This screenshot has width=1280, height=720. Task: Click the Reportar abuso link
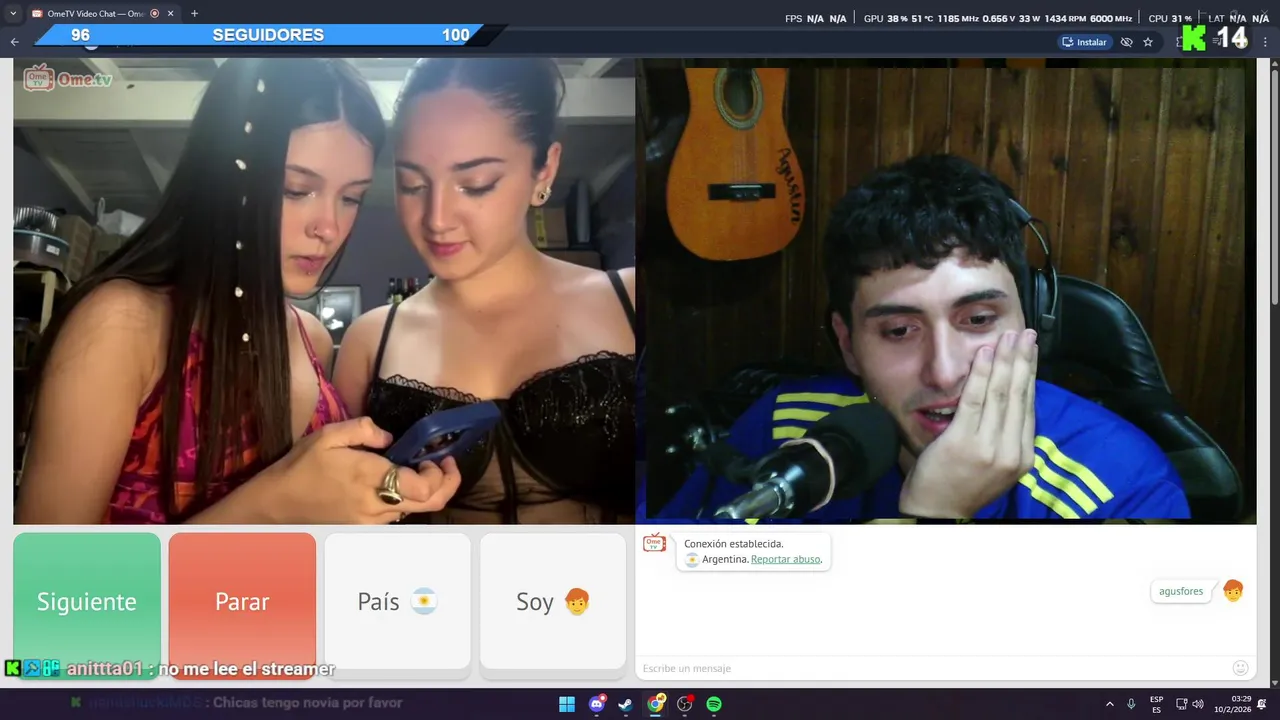pyautogui.click(x=786, y=559)
